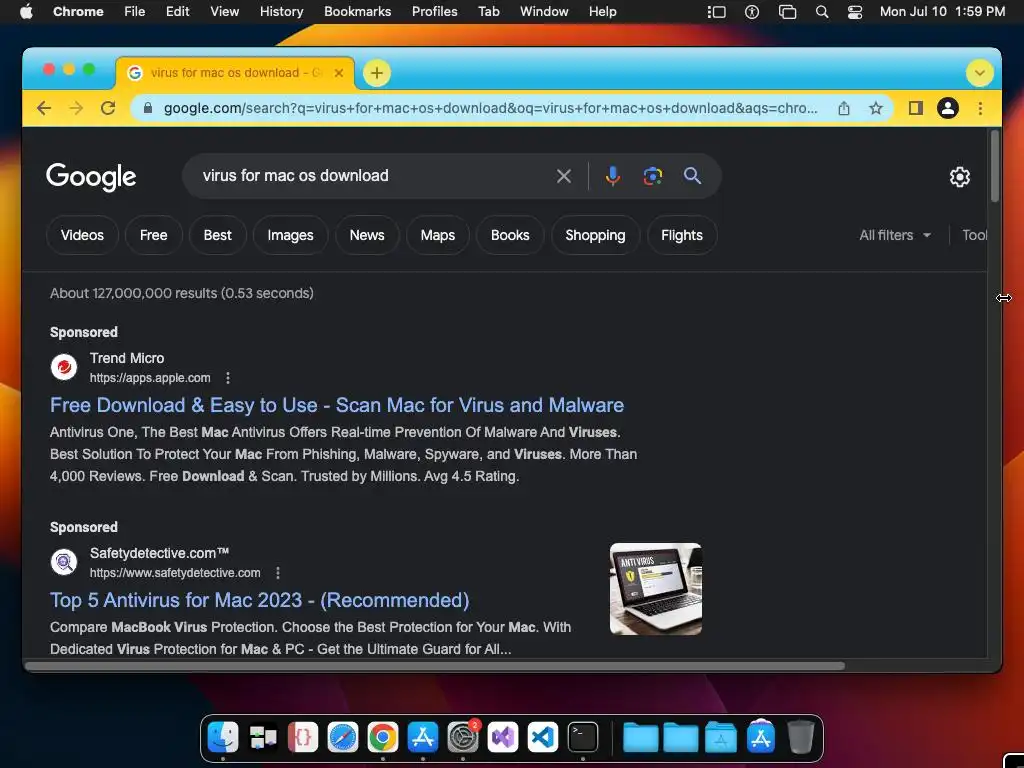Image resolution: width=1024 pixels, height=768 pixels.
Task: Open Terminal from the Dock
Action: [583, 737]
